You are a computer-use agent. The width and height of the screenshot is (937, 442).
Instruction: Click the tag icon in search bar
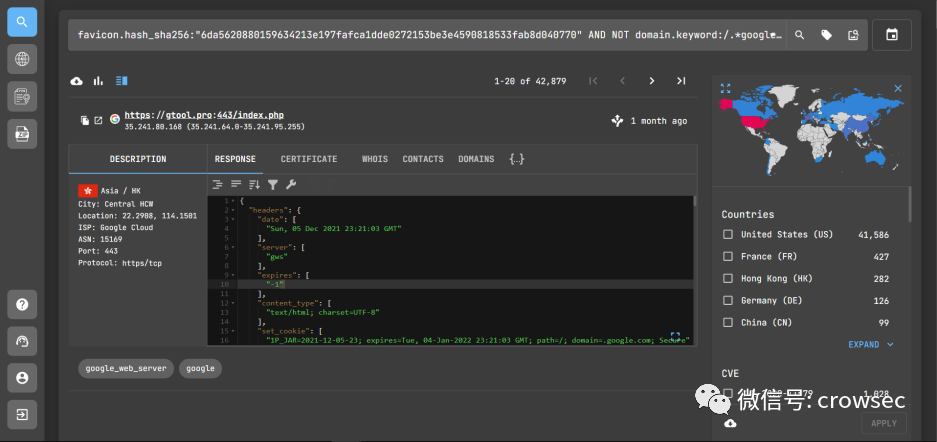[x=826, y=35]
